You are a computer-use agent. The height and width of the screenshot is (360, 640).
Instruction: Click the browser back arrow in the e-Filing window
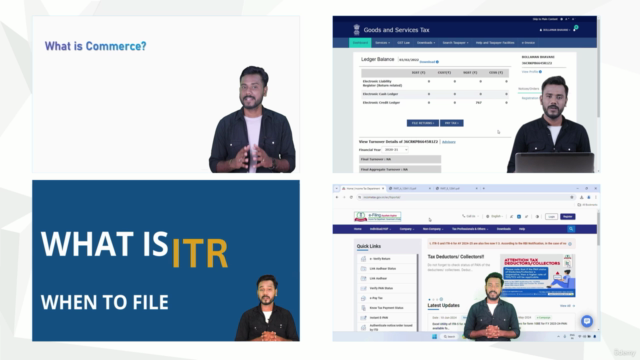(337, 197)
